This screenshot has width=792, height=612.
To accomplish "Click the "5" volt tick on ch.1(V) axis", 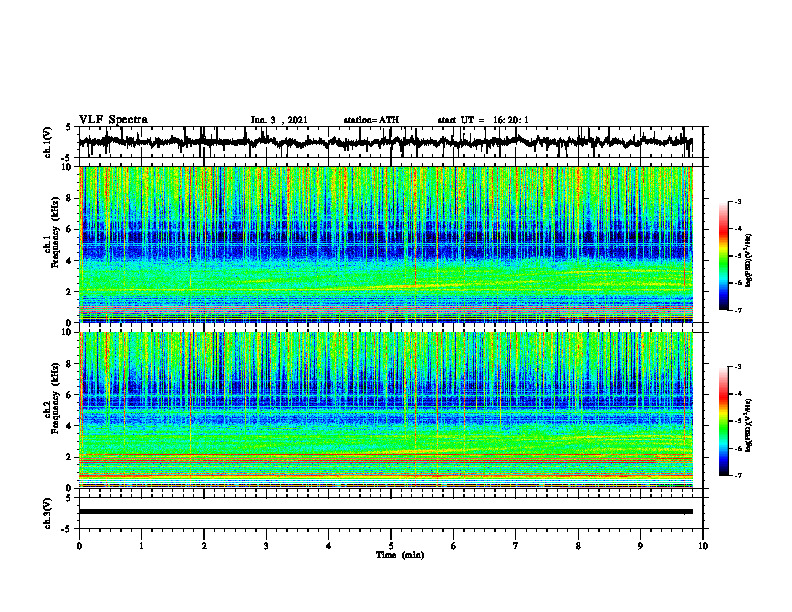I will 68,127.
